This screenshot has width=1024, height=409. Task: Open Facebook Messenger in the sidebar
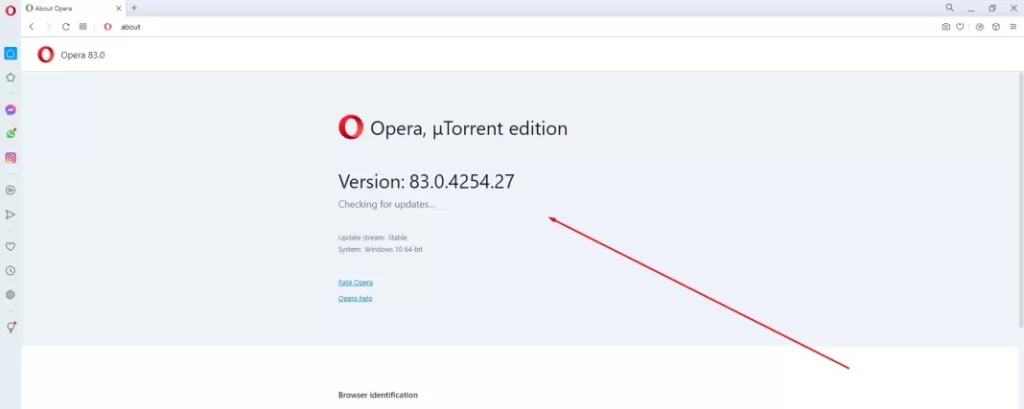click(x=10, y=110)
